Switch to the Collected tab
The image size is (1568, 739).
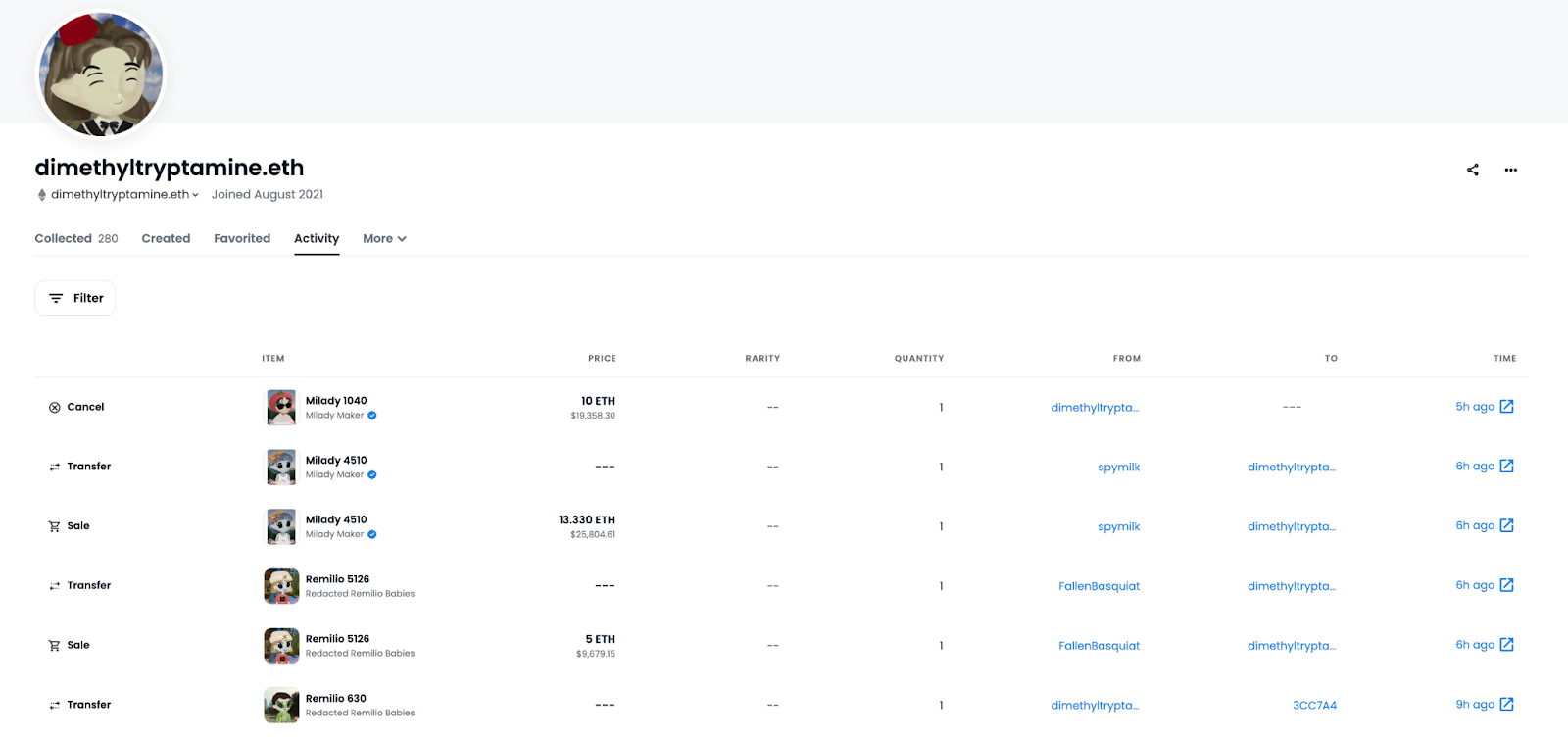coord(76,238)
